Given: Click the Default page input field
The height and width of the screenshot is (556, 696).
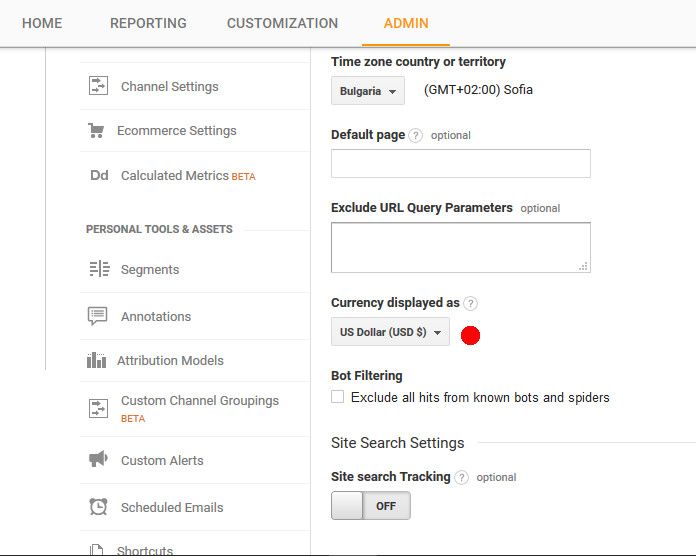Looking at the screenshot, I should pos(461,163).
